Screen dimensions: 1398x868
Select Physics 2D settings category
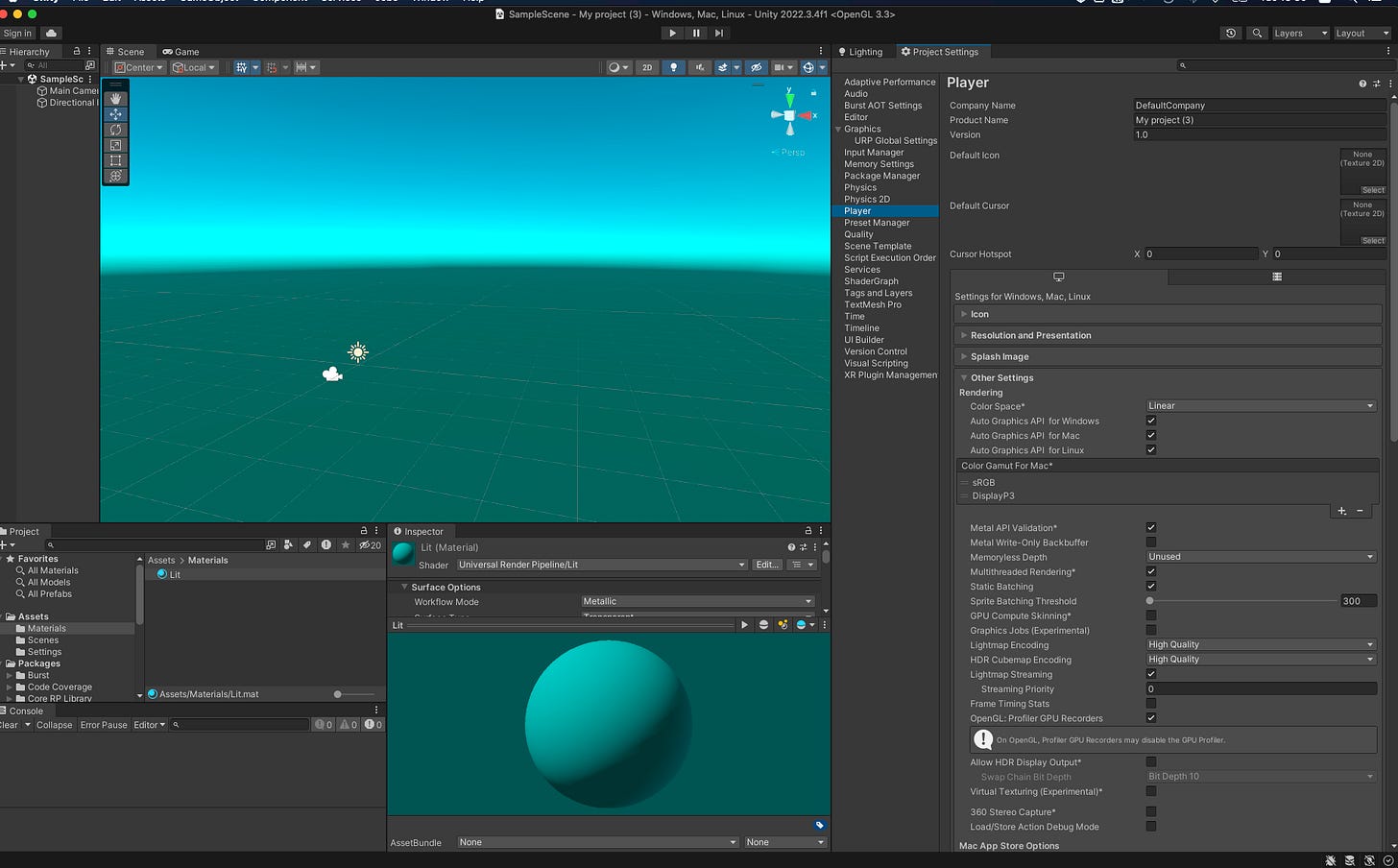point(866,199)
